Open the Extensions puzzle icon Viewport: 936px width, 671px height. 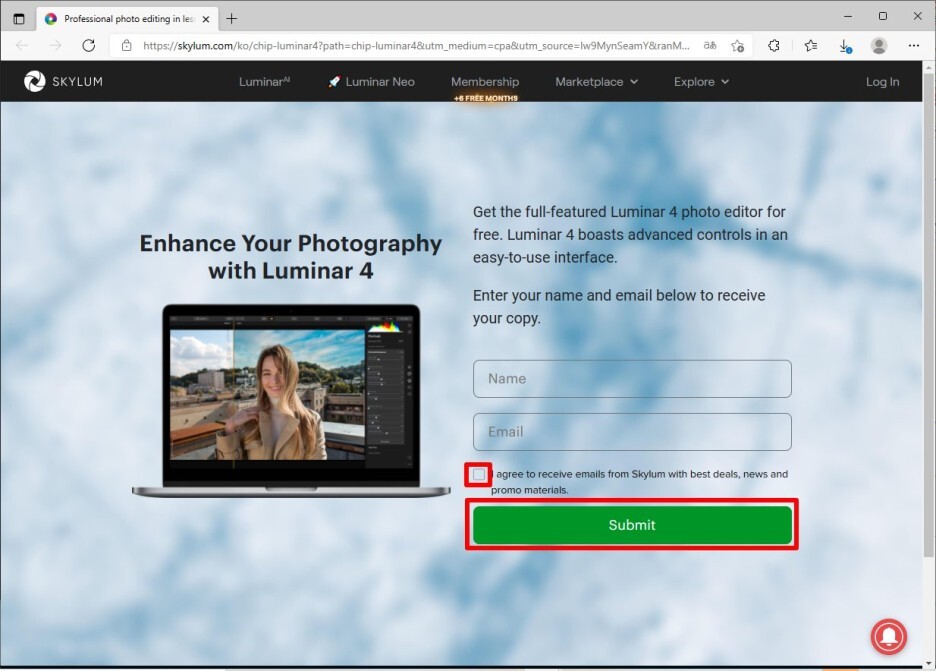[774, 45]
